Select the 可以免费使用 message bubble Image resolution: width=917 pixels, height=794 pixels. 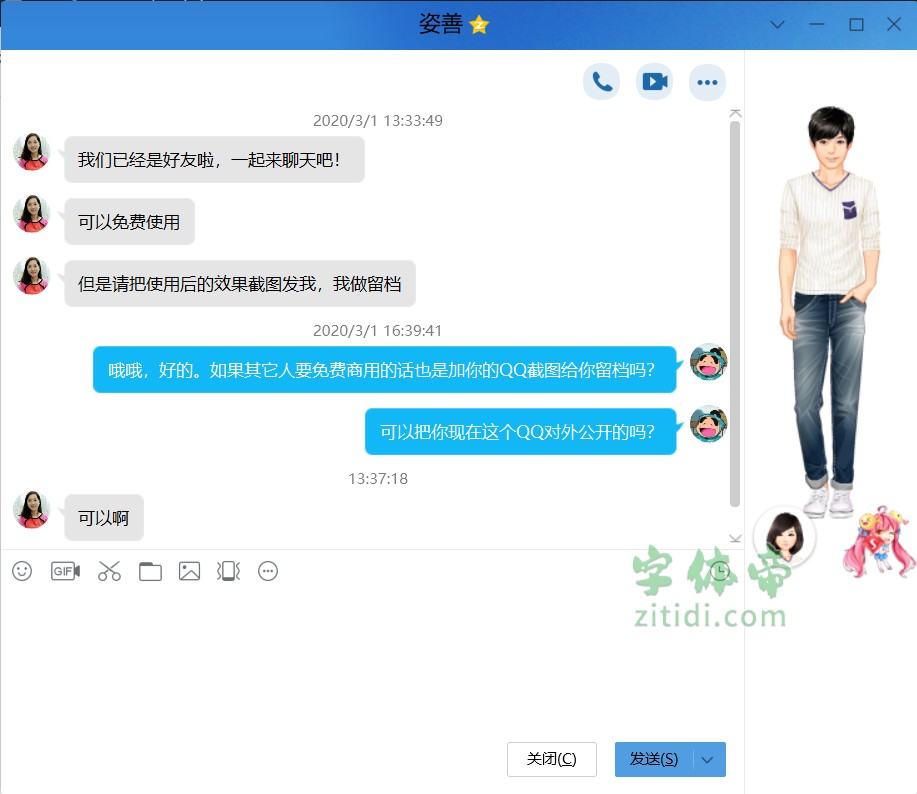[x=129, y=222]
